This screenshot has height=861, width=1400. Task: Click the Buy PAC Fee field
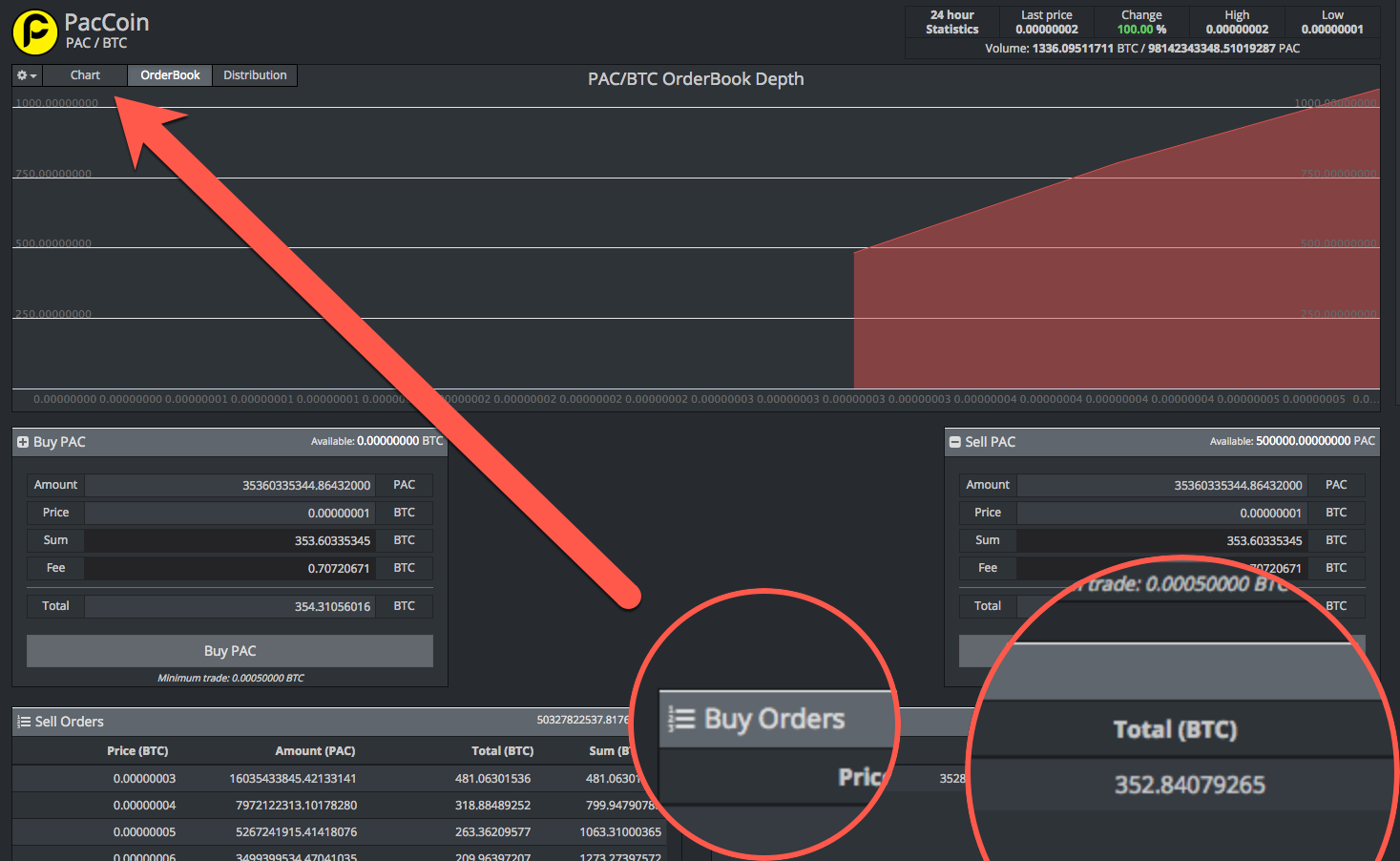point(230,568)
